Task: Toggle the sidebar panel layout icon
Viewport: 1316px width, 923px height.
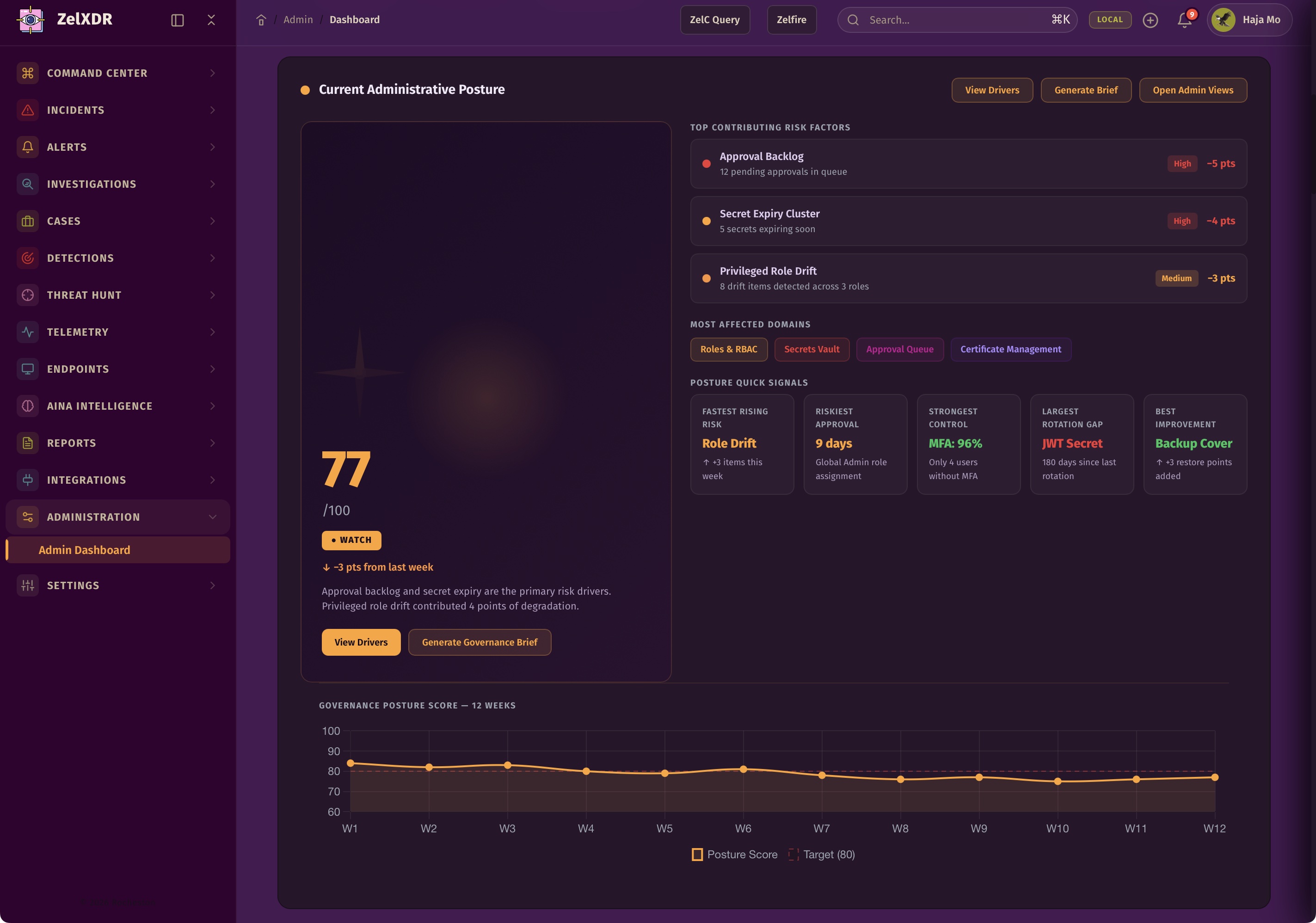Action: point(177,20)
